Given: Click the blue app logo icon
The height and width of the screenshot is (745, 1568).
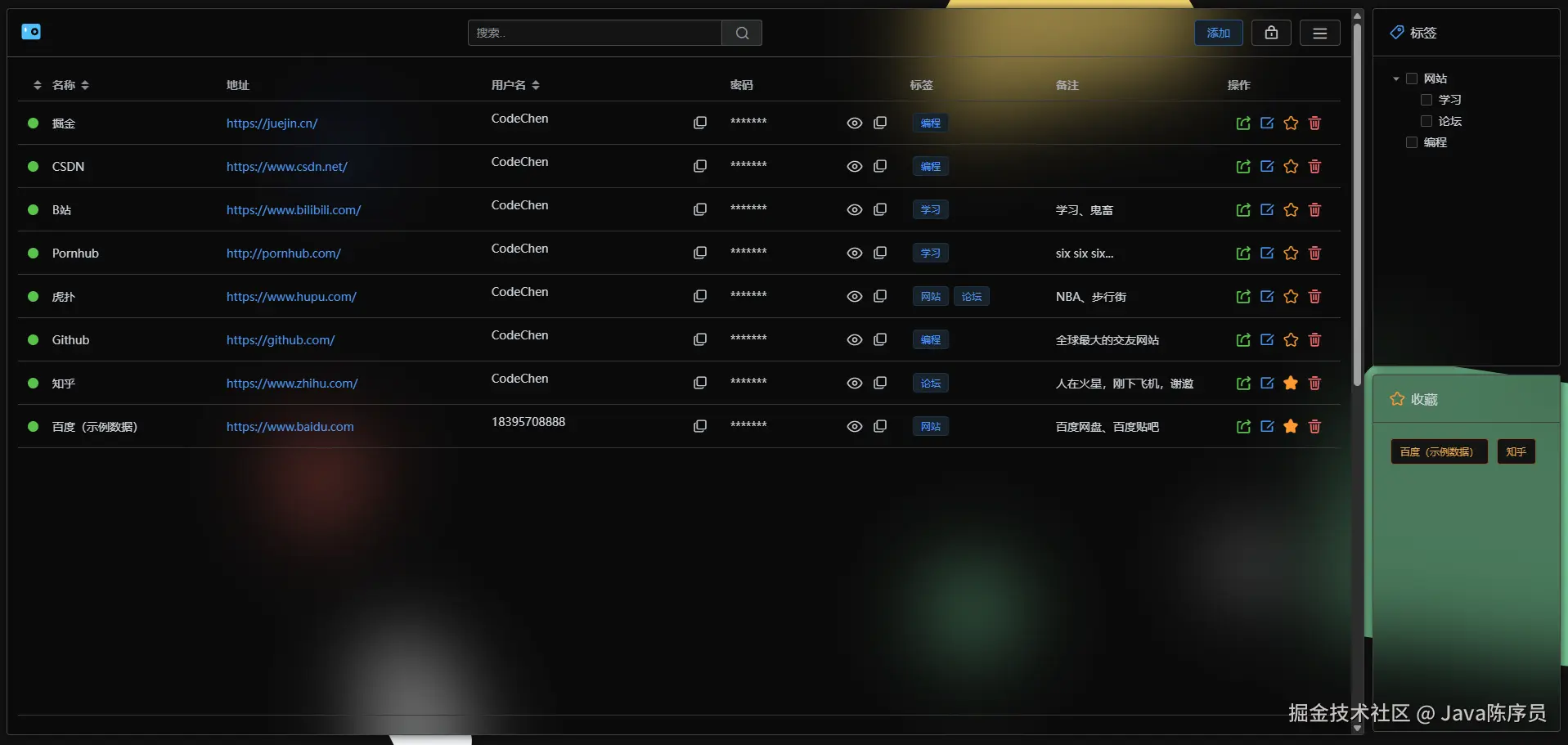Looking at the screenshot, I should tap(31, 32).
